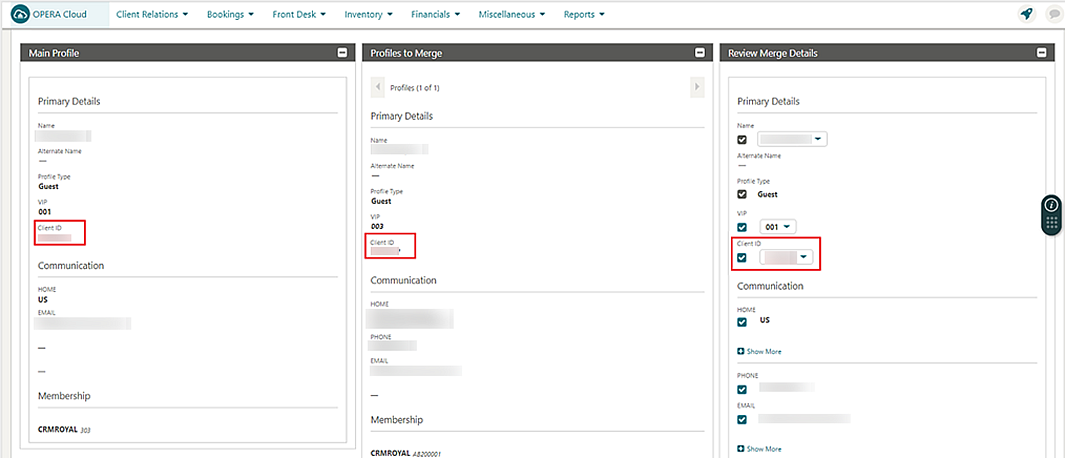The image size is (1065, 458).
Task: Open the grid dots side widget
Action: pyautogui.click(x=1051, y=223)
